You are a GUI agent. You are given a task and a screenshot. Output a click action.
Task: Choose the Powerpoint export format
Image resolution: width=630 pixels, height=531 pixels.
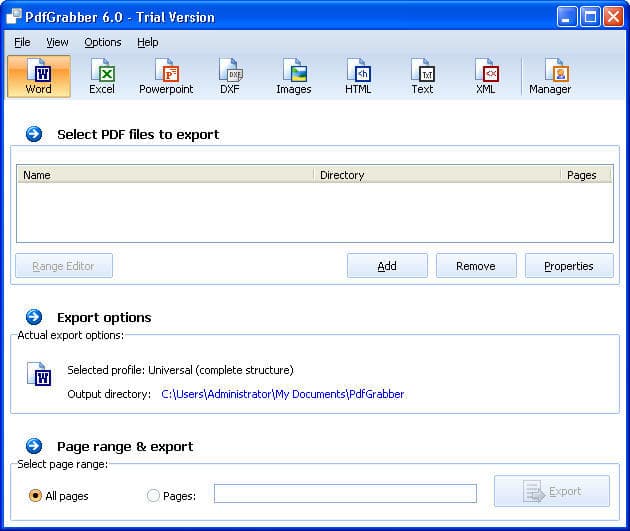coord(166,76)
